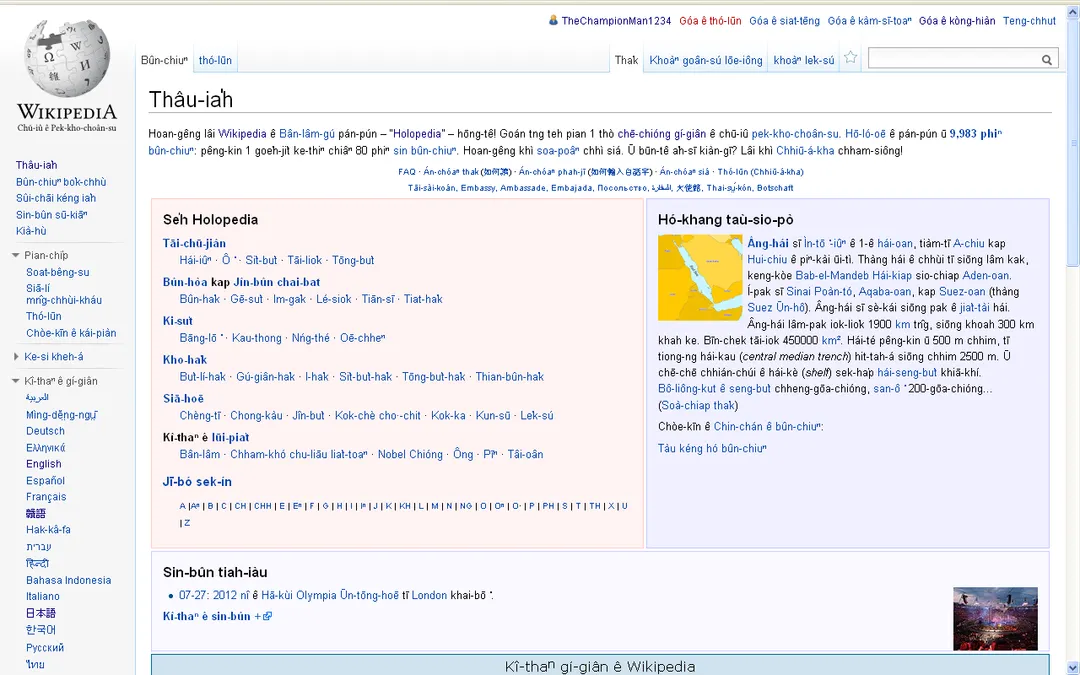Open Nobel Chióng link
This screenshot has width=1080, height=675.
(x=410, y=455)
